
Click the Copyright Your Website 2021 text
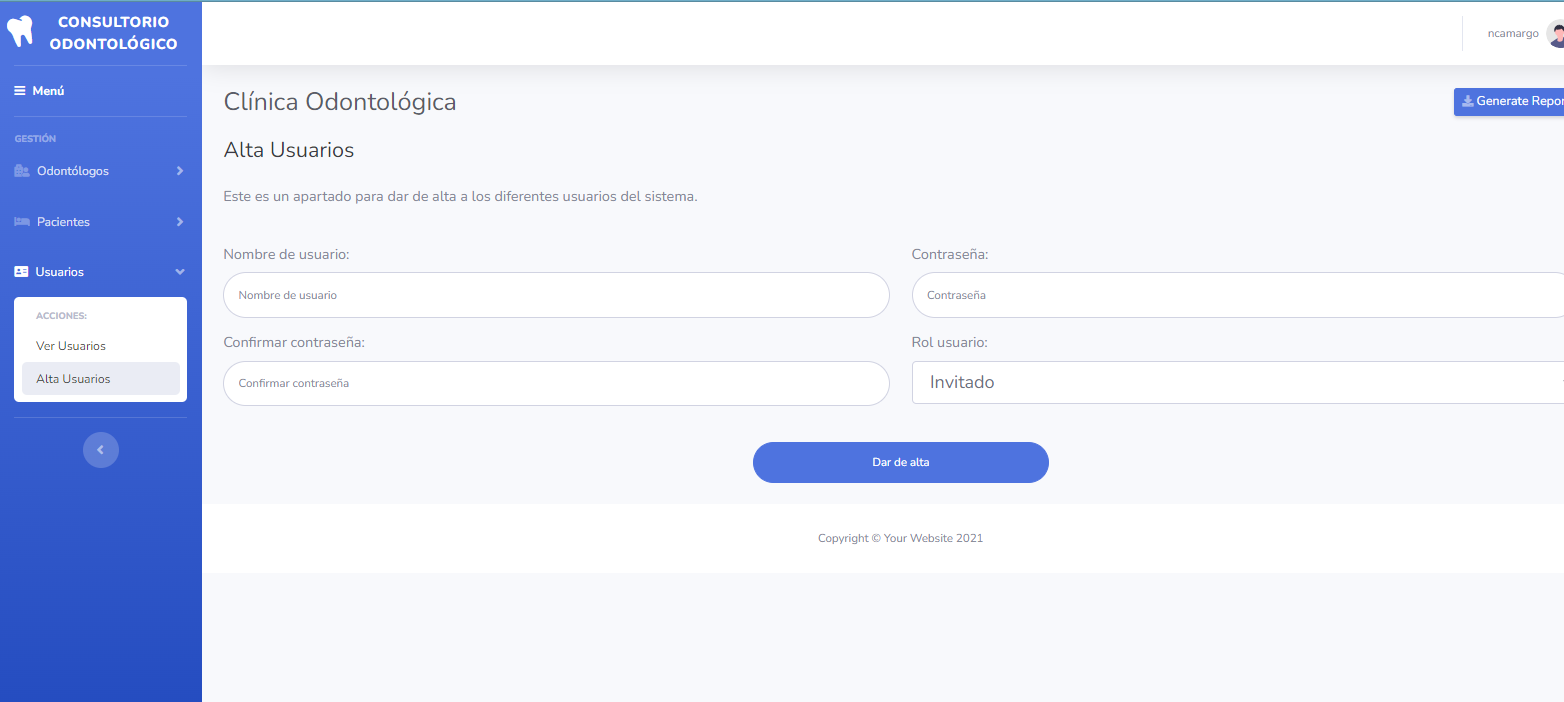[901, 538]
